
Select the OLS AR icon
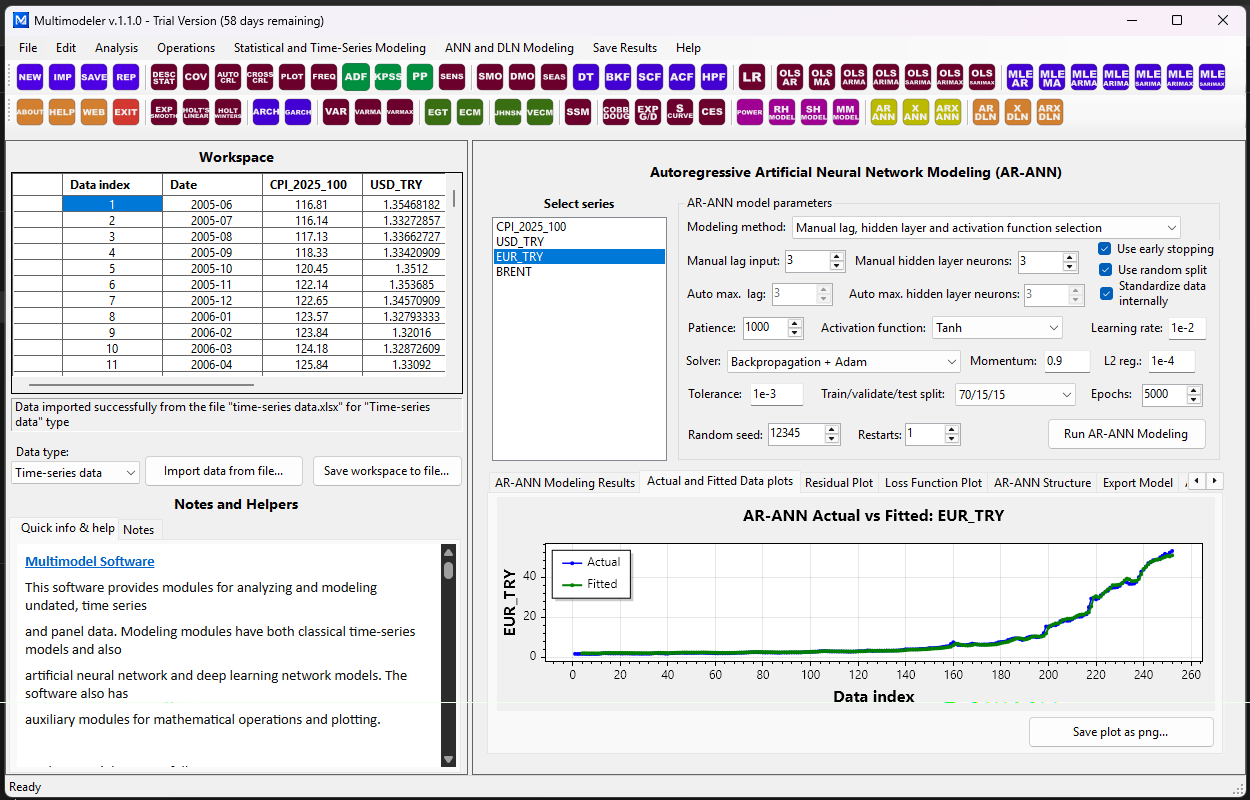point(790,77)
